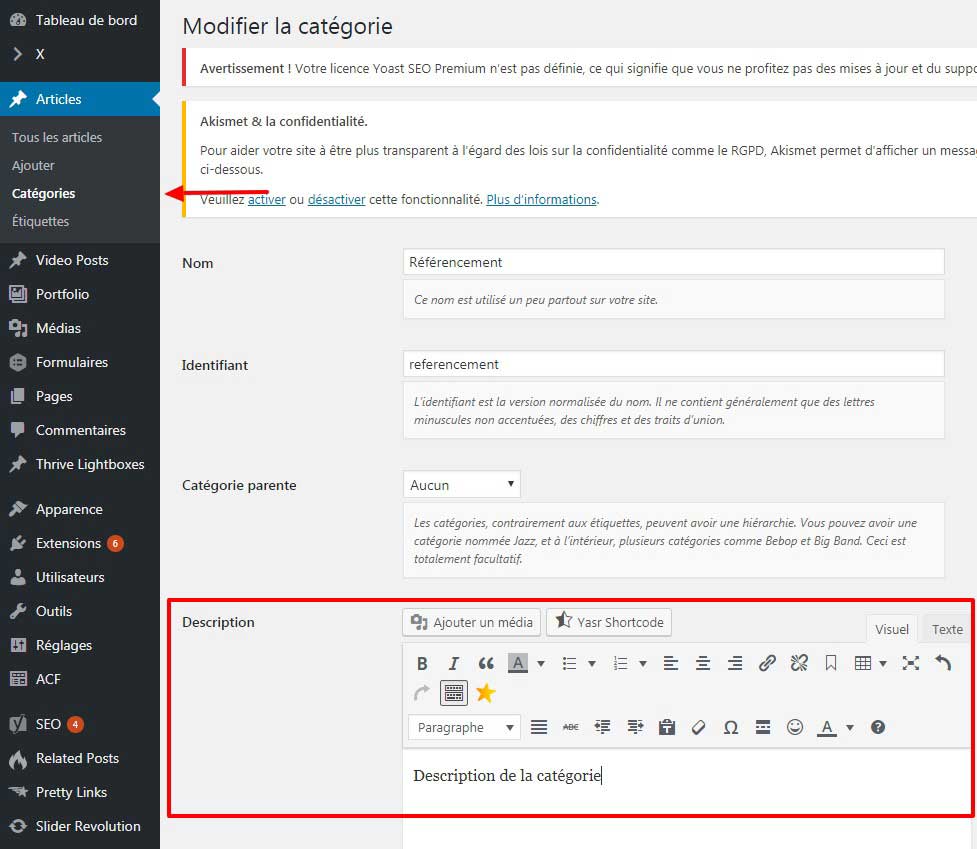This screenshot has height=849, width=977.
Task: Toggle the toolbar kitchen sink
Action: 454,693
